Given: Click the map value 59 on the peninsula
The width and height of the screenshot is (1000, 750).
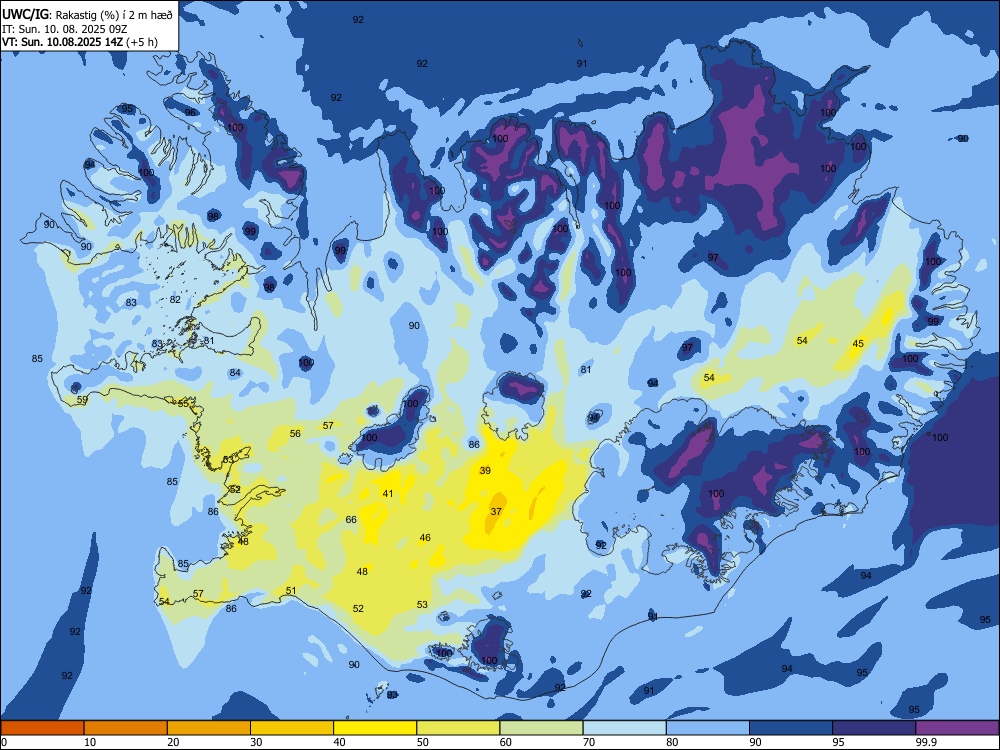Looking at the screenshot, I should [x=82, y=400].
